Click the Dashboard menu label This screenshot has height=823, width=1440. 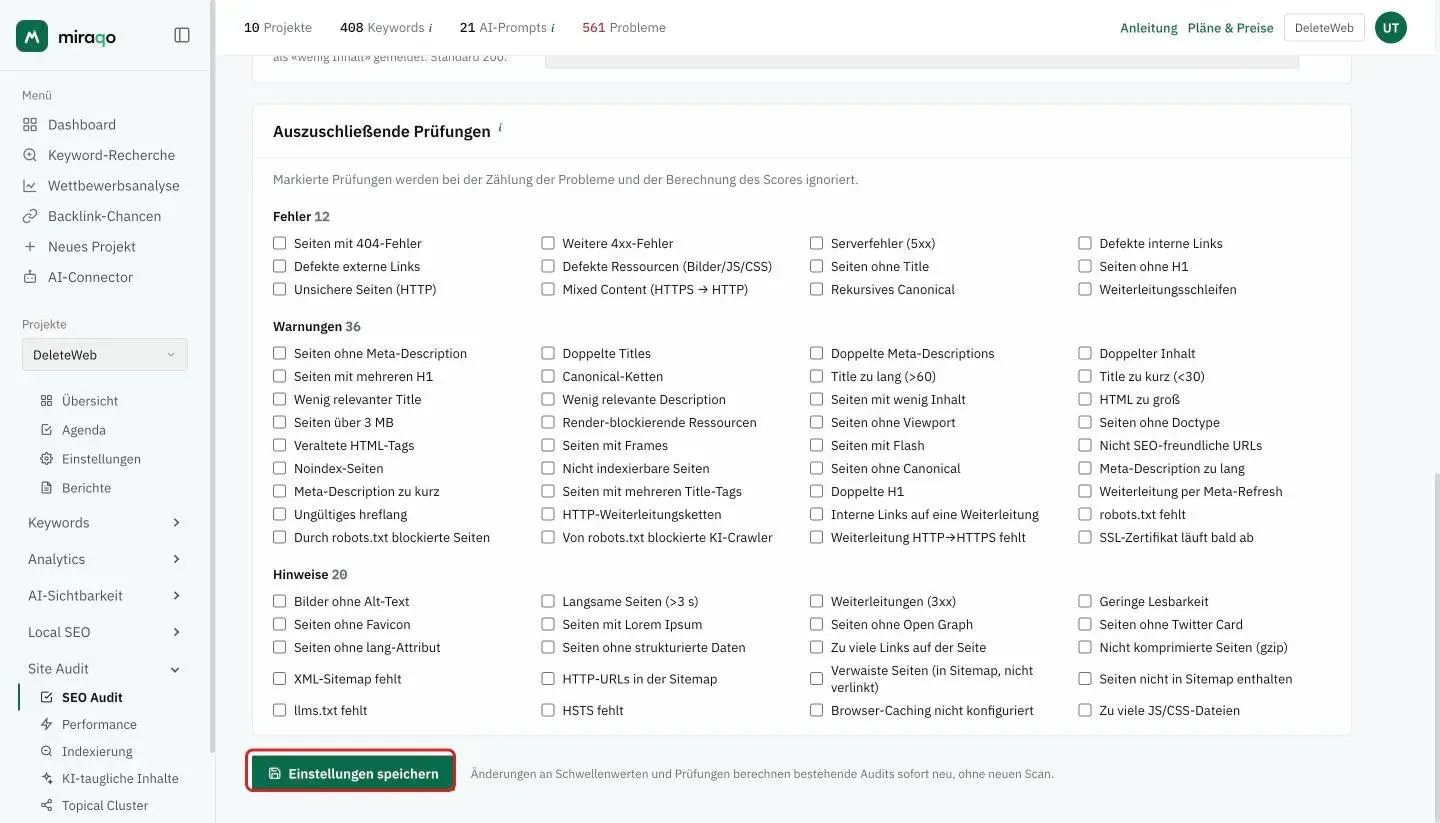click(82, 125)
